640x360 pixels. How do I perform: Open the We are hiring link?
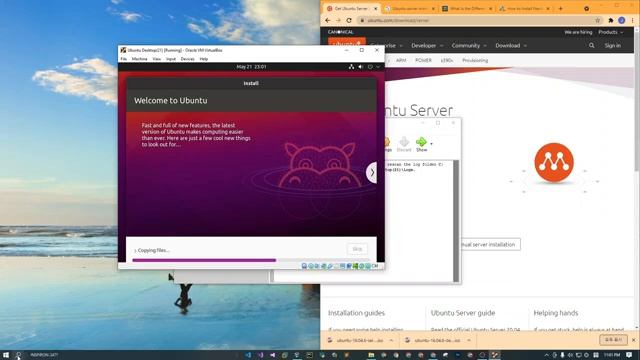coord(578,32)
